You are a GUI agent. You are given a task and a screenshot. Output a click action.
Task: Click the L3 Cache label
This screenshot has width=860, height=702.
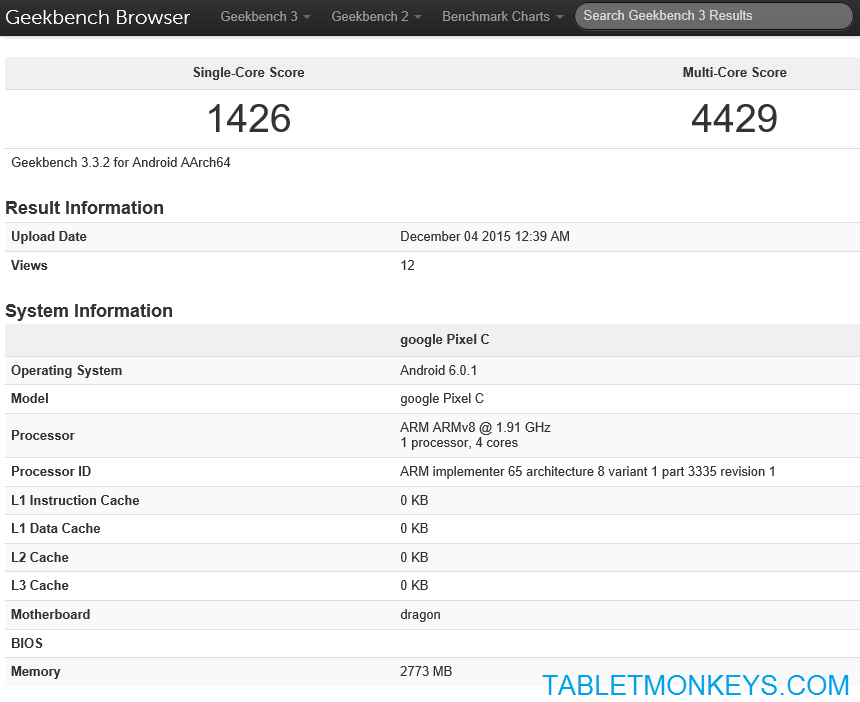[39, 585]
